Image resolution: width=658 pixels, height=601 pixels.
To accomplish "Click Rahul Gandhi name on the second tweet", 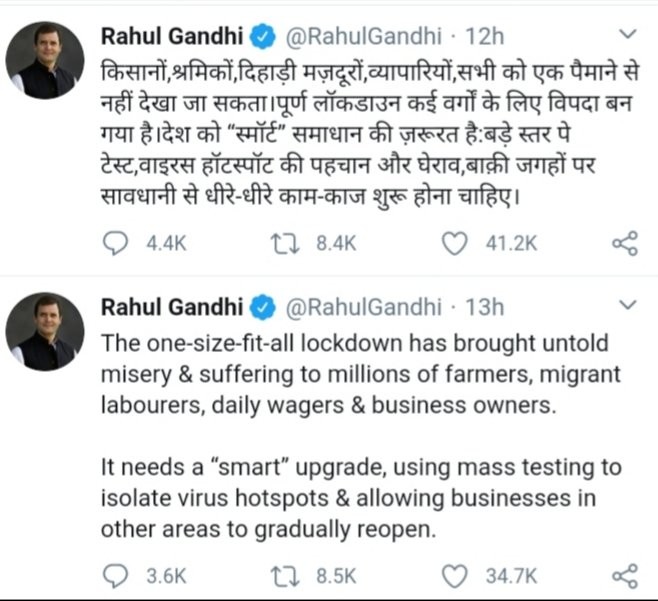I will coord(172,307).
